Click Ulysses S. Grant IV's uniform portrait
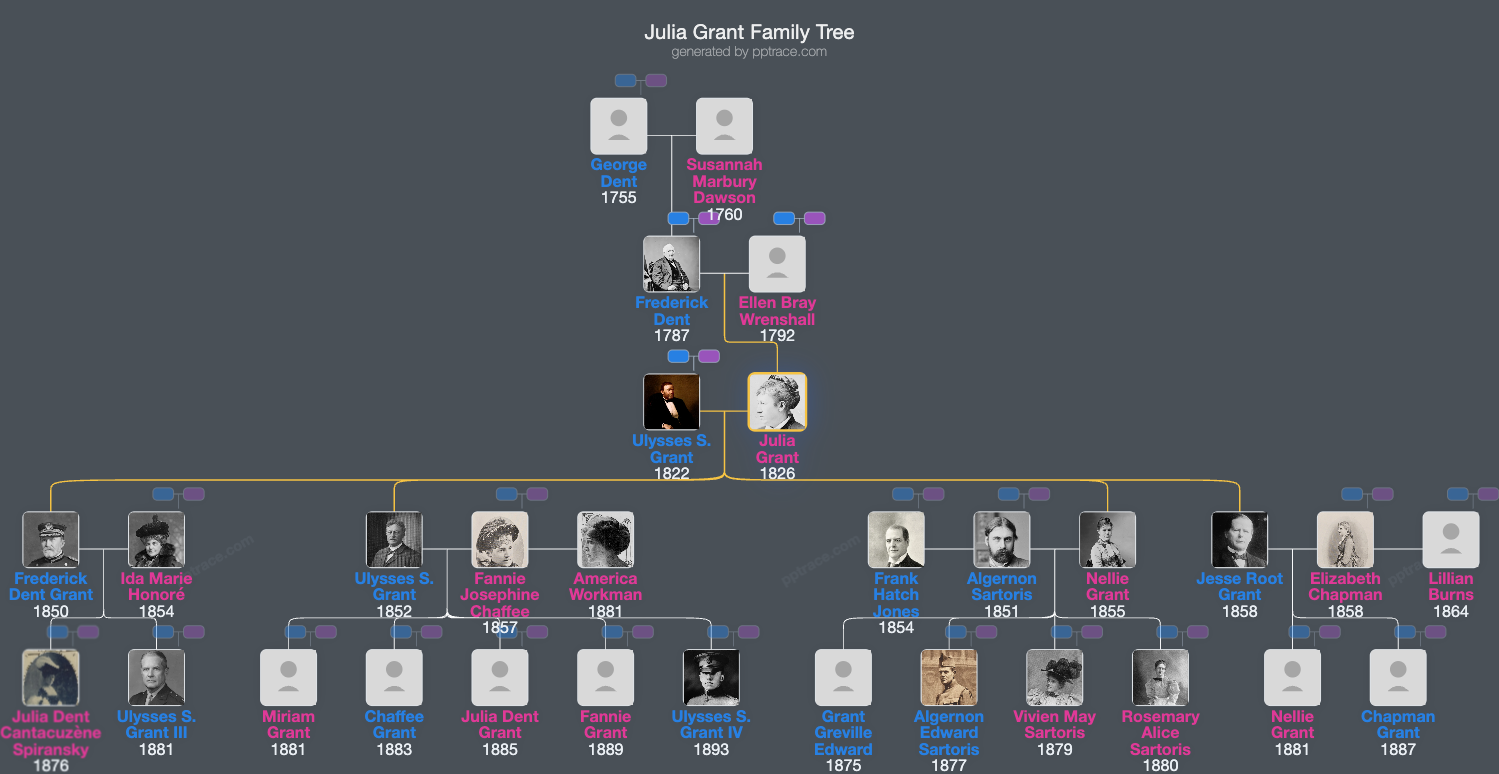This screenshot has width=1499, height=774. click(711, 677)
